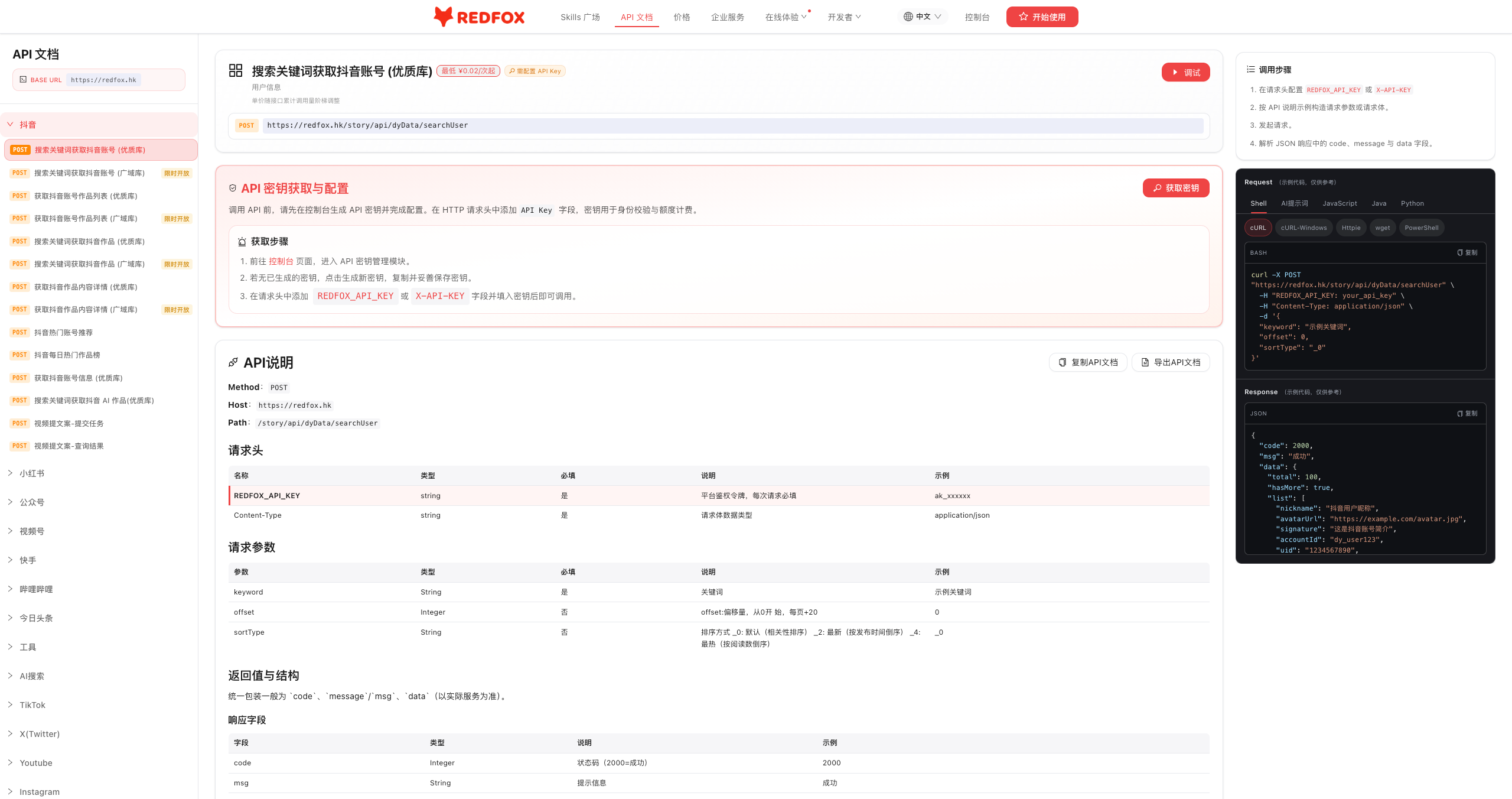Click the grid icon beside API title
Viewport: 1512px width, 799px height.
tap(236, 71)
